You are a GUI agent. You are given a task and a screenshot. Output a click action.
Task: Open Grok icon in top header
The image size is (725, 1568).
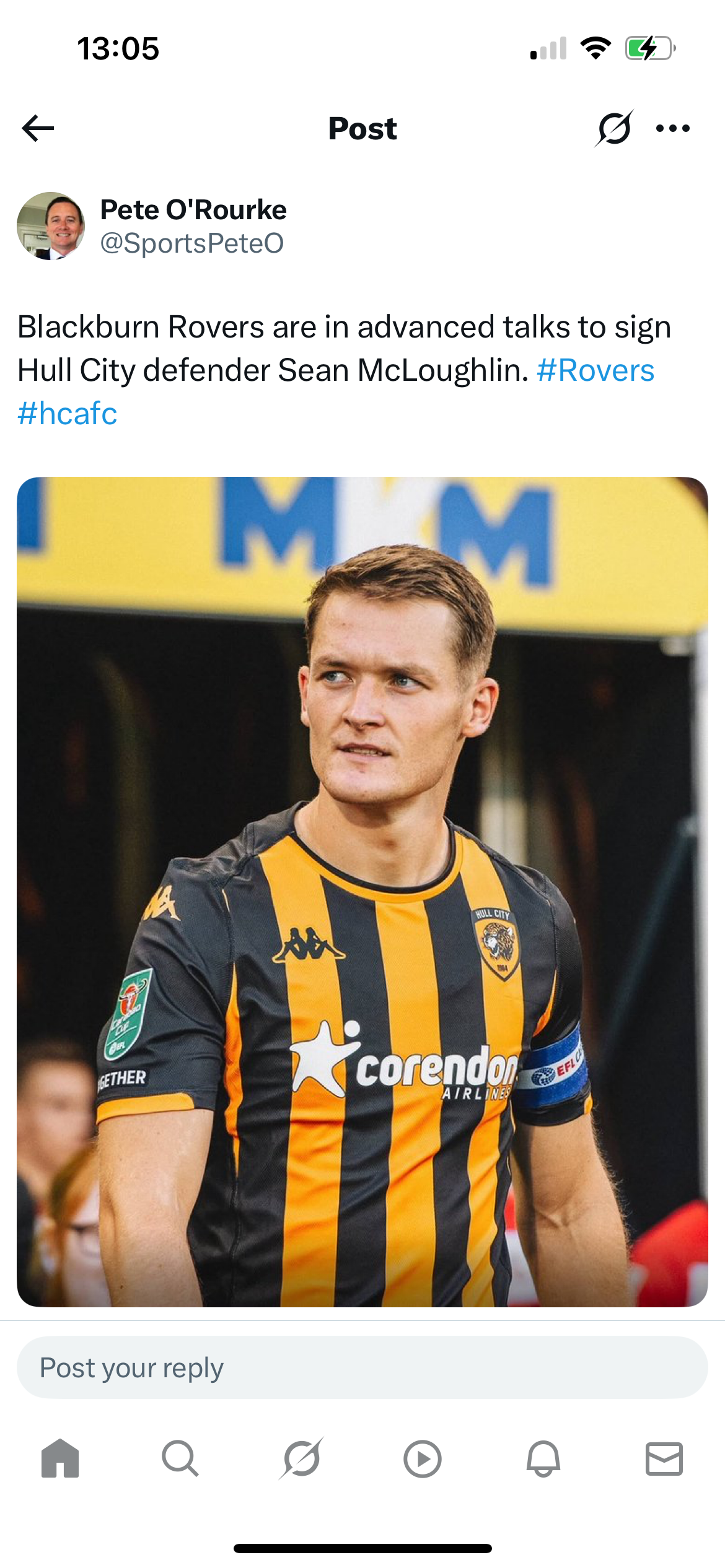[x=614, y=128]
